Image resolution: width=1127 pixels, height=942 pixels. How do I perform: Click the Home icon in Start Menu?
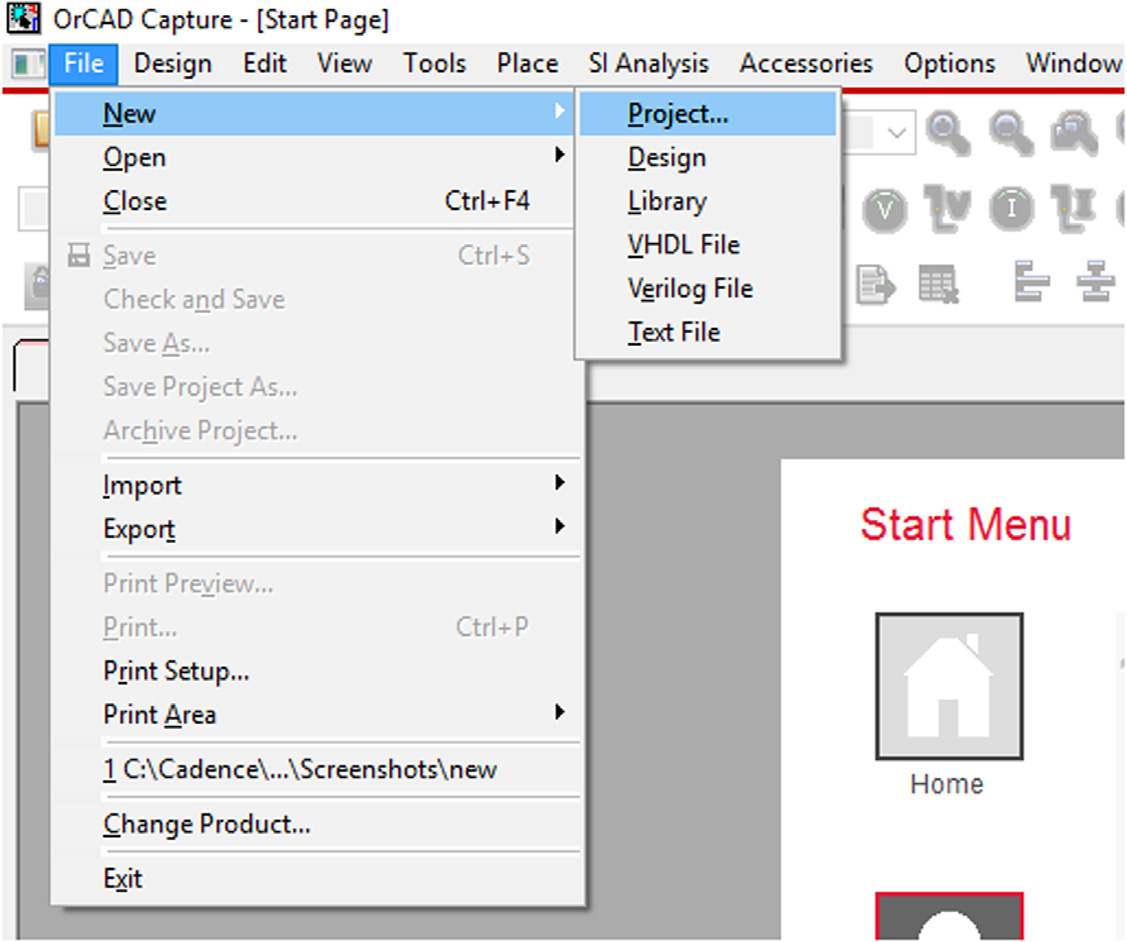point(948,686)
